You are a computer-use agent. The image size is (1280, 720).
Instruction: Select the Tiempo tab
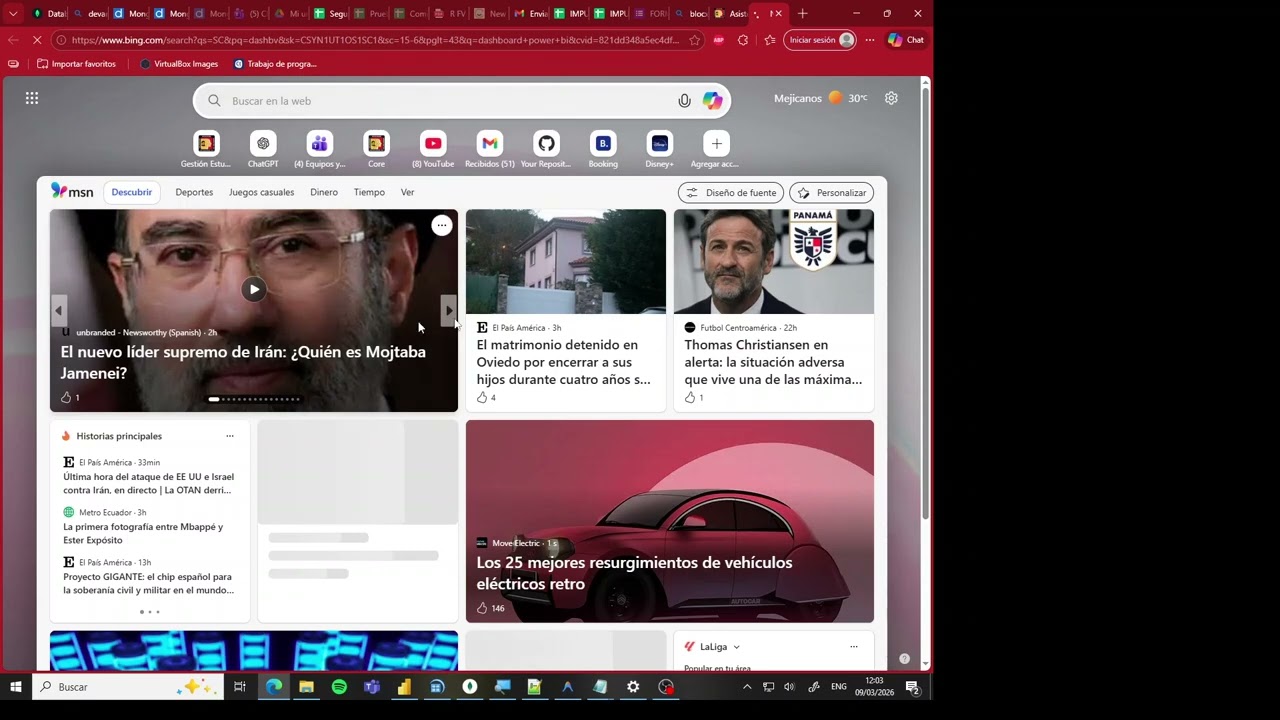click(369, 192)
